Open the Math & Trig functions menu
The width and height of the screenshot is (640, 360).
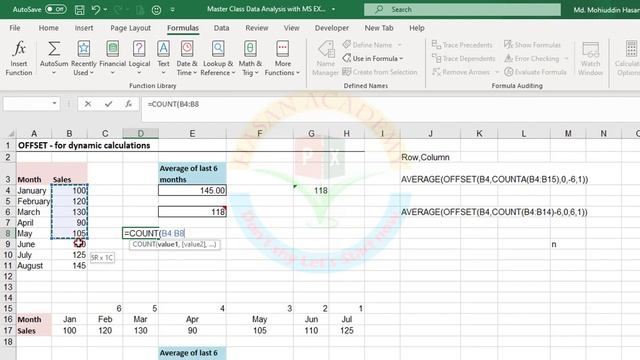coord(250,58)
